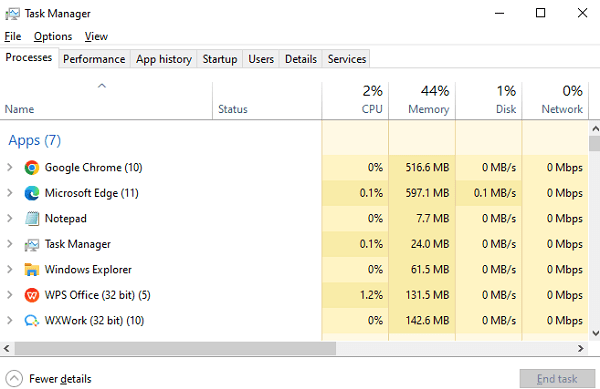Select the WXWork (32 bit) (10) row name
Image resolution: width=600 pixels, height=389 pixels.
[x=95, y=321]
